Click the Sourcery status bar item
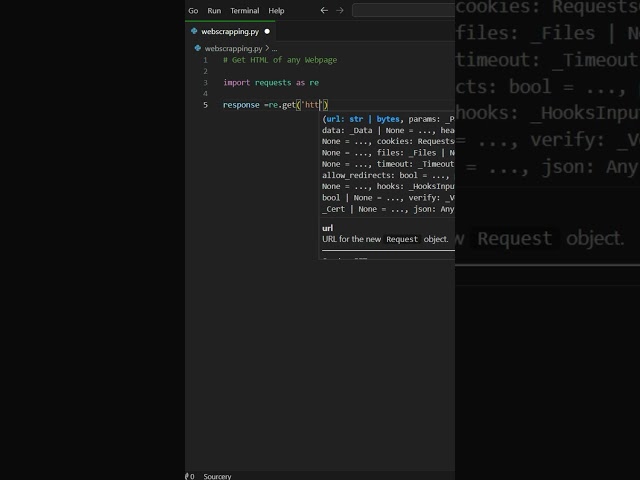This screenshot has height=480, width=640. [217, 476]
